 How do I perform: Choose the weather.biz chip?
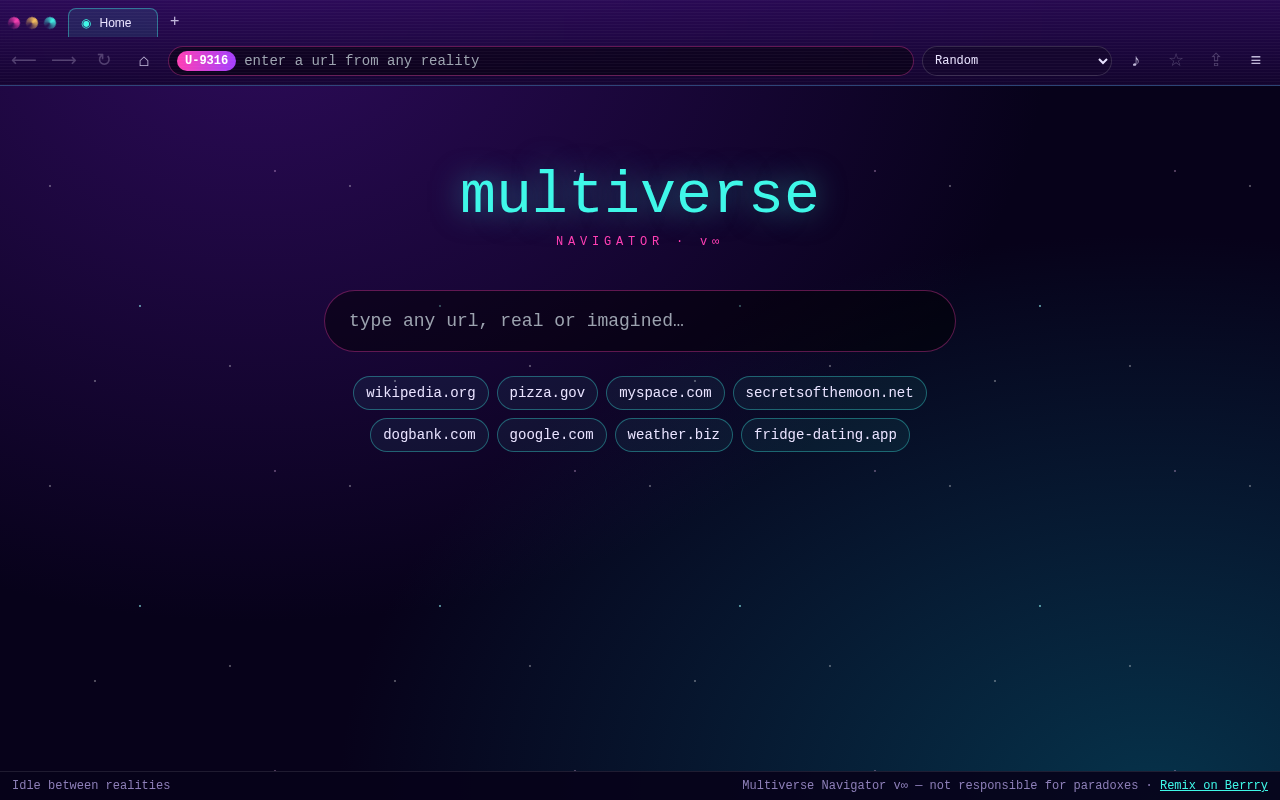(674, 435)
